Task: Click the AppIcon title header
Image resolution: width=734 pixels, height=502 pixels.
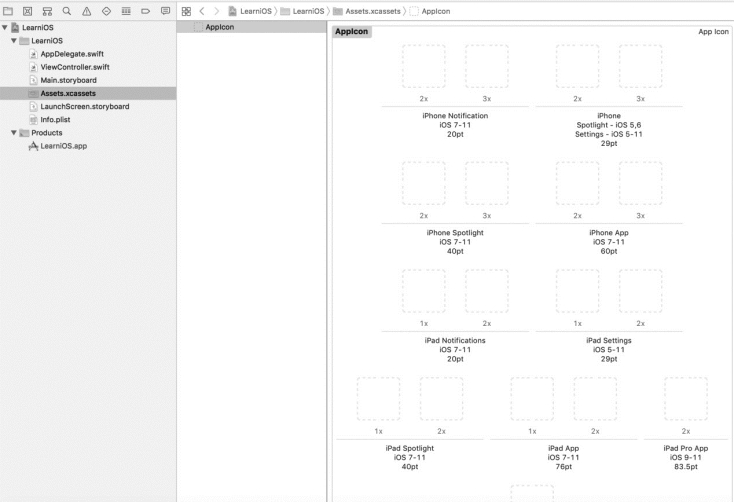Action: click(352, 31)
